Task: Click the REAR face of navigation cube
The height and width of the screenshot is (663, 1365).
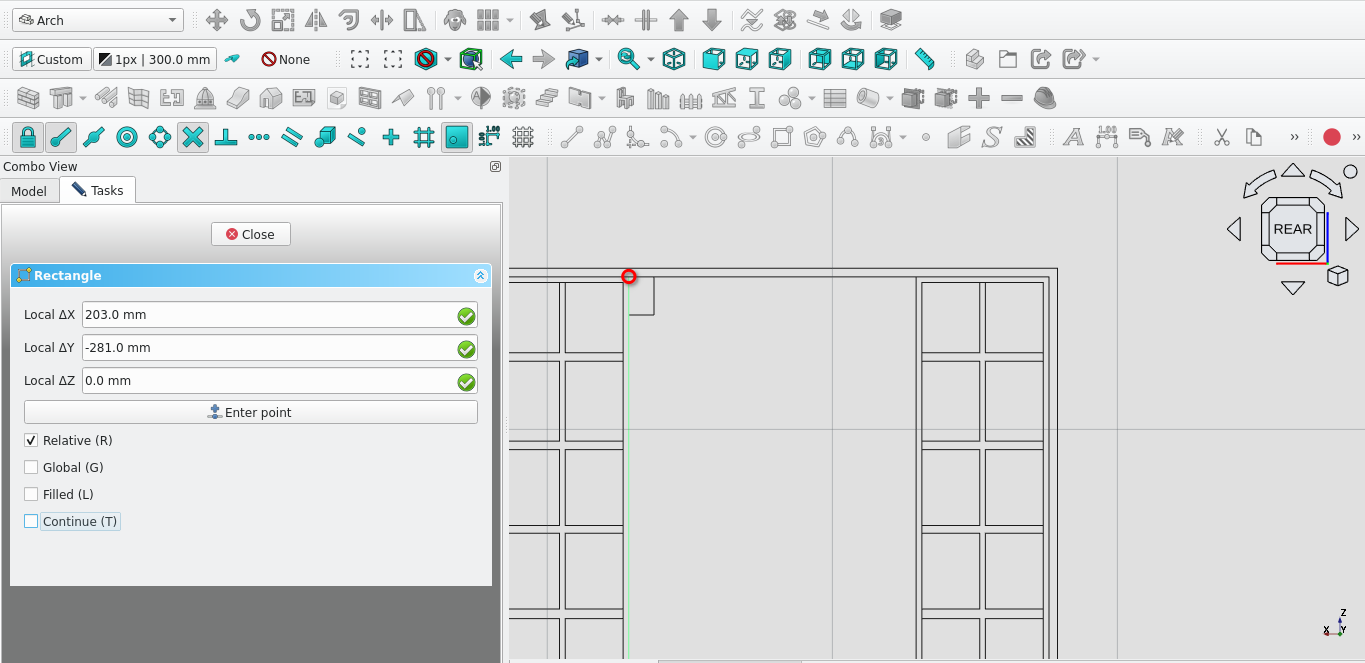Action: (1292, 229)
